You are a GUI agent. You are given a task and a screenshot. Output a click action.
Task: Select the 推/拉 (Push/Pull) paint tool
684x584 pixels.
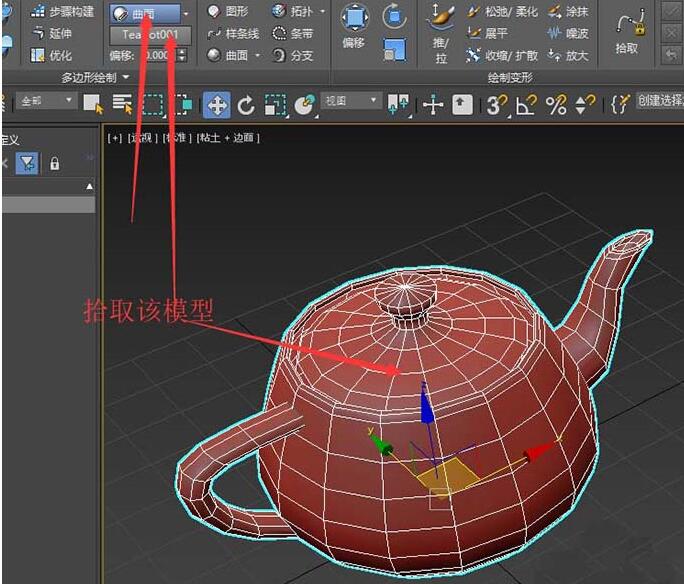coord(440,28)
